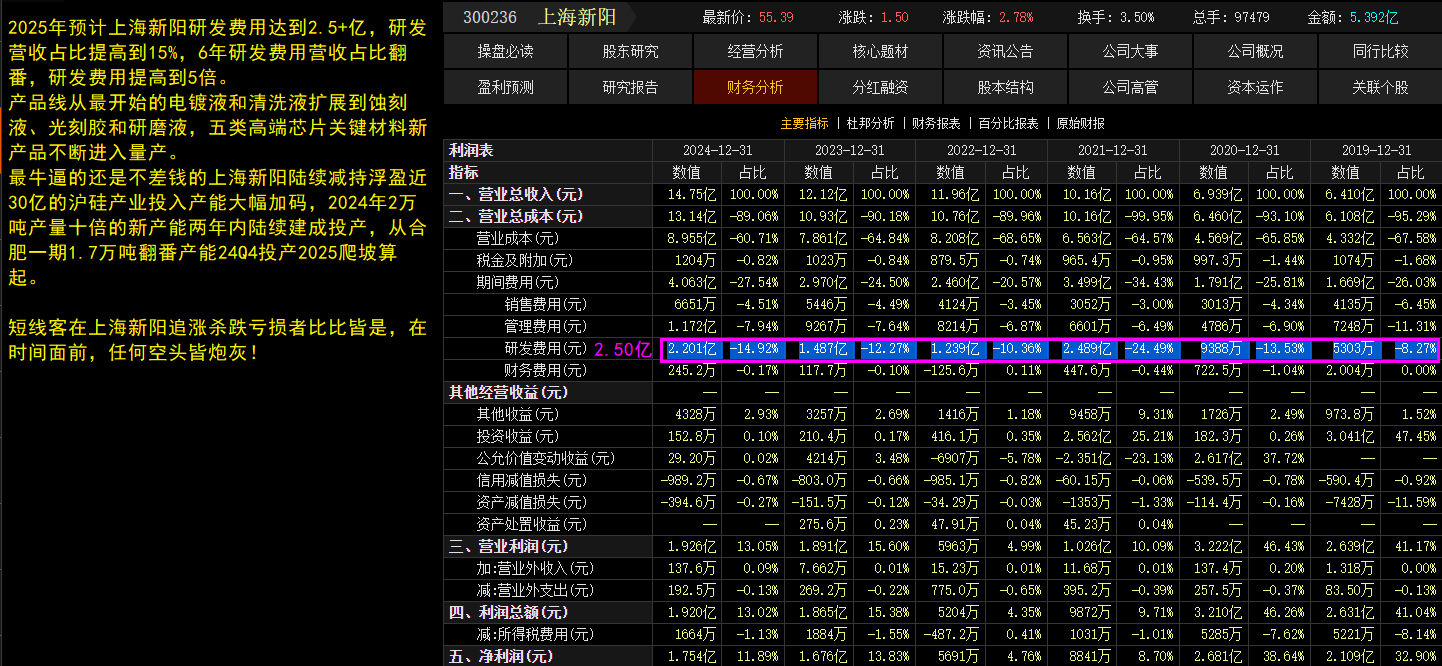Image resolution: width=1442 pixels, height=666 pixels.
Task: Select the 2024-12-31 column header
Action: coord(718,150)
